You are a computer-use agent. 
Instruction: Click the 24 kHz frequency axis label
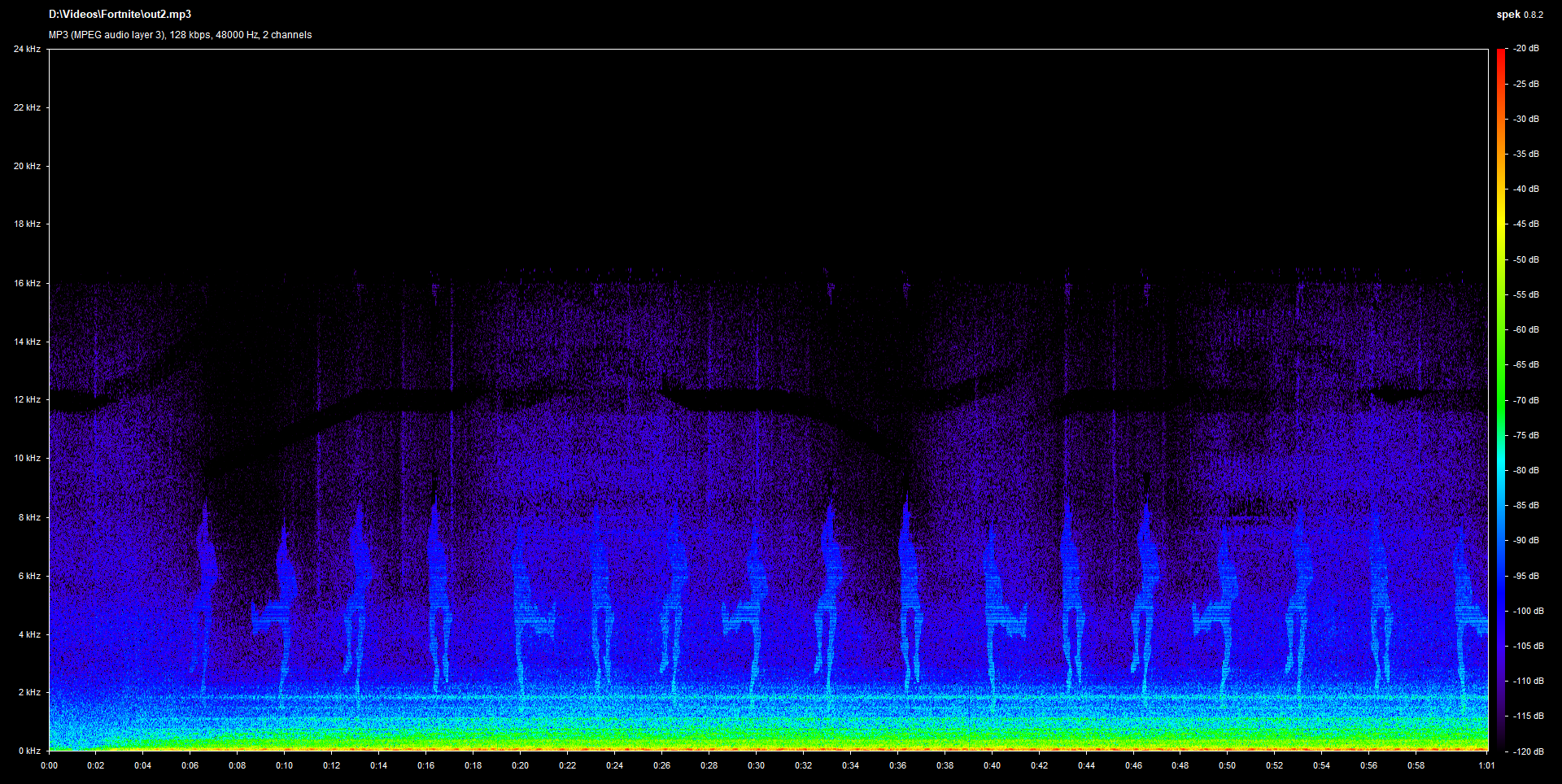(x=27, y=50)
